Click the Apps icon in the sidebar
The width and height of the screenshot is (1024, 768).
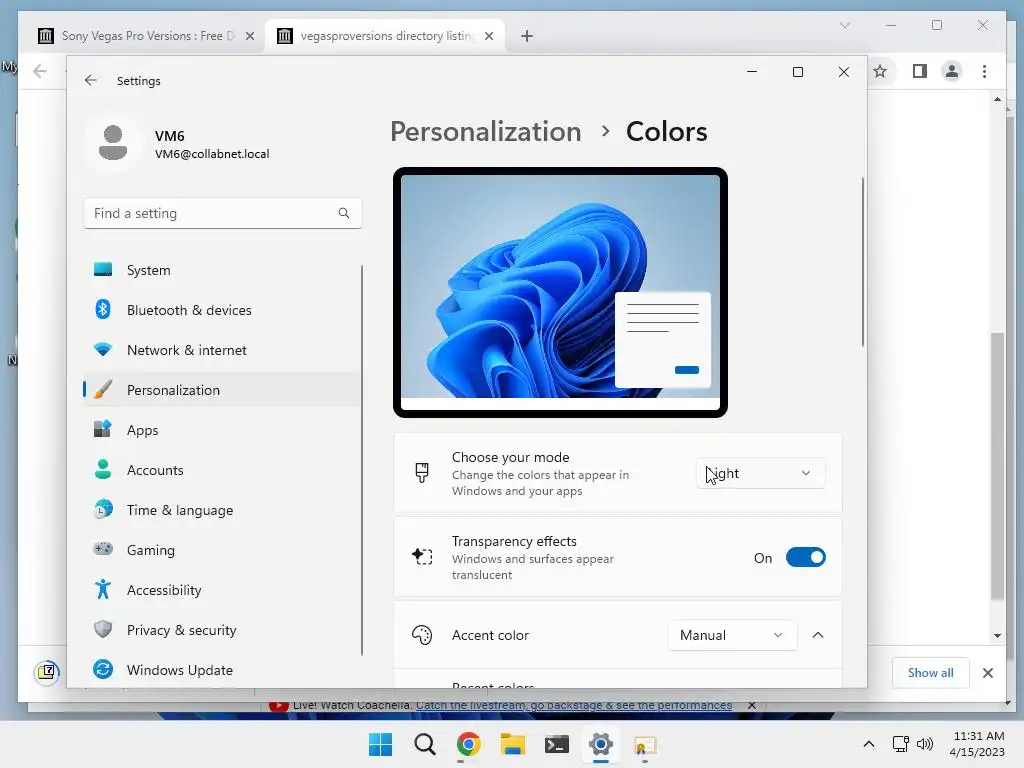103,429
